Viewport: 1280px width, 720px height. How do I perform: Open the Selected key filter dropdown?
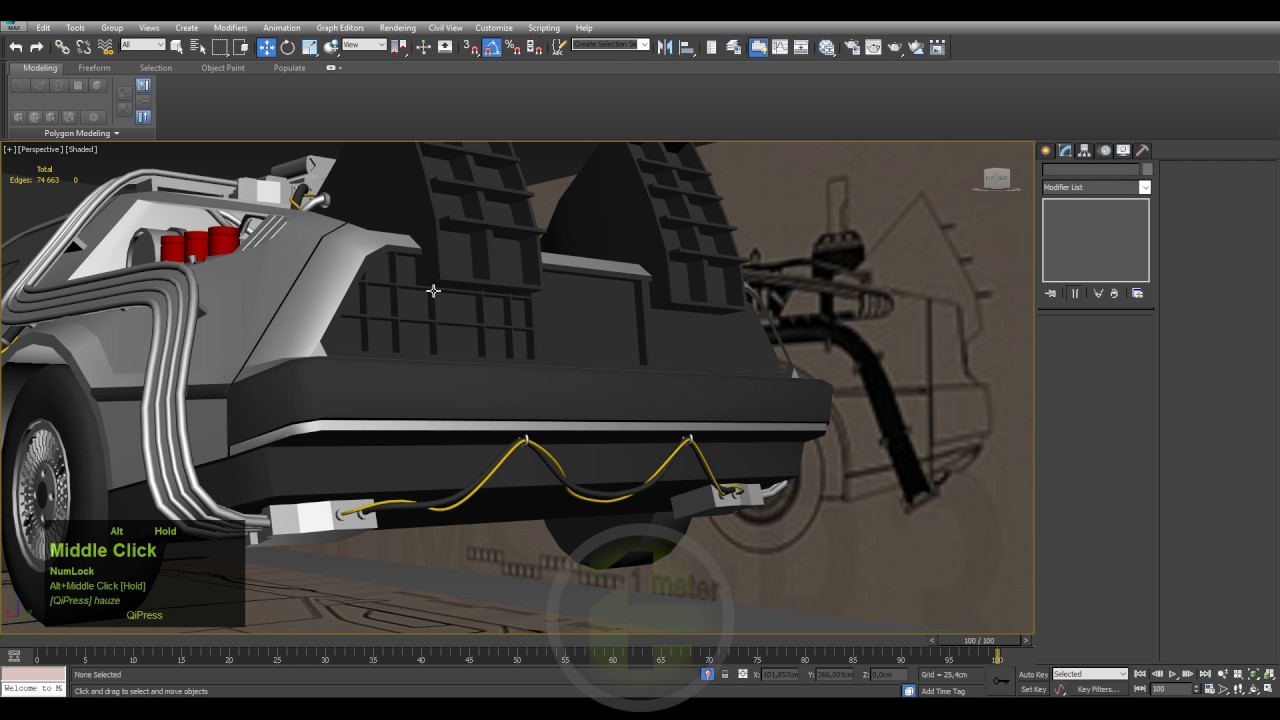pyautogui.click(x=1090, y=674)
